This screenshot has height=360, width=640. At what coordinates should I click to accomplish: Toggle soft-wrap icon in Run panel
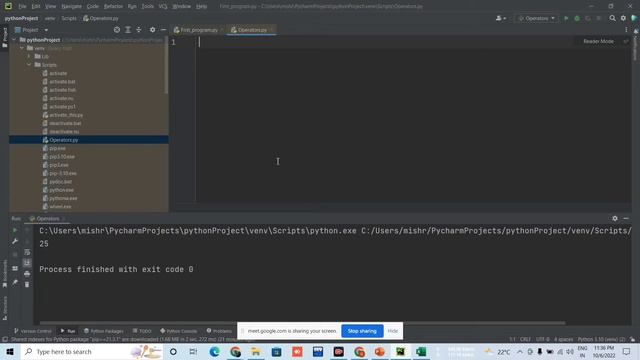(x=27, y=252)
